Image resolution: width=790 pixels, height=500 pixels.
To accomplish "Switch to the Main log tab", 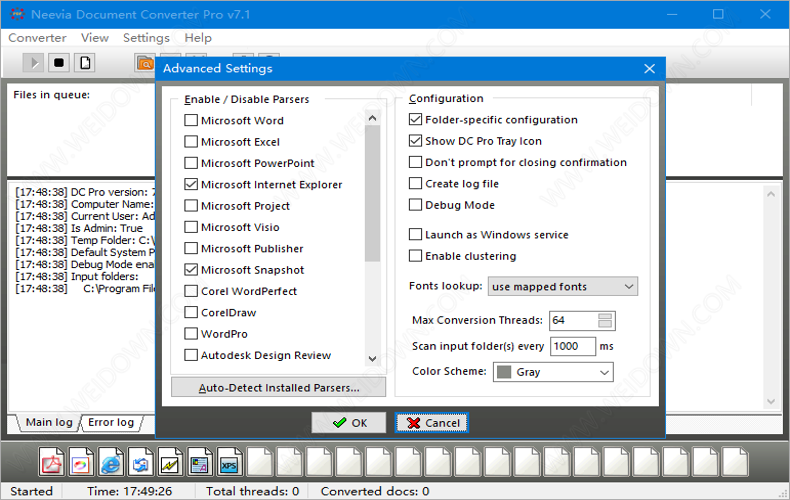I will click(49, 422).
